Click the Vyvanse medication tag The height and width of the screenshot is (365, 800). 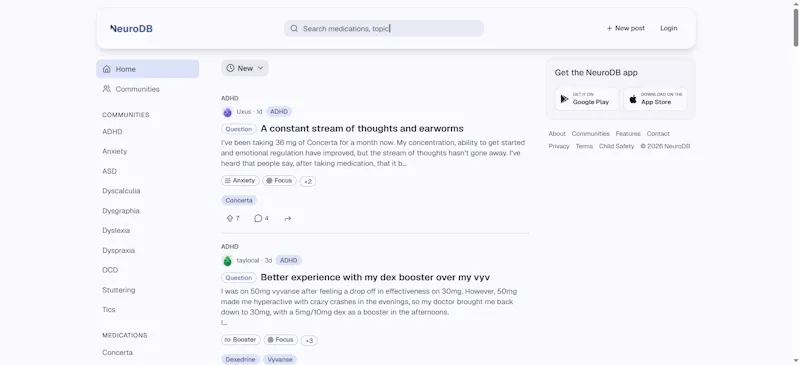pos(280,359)
